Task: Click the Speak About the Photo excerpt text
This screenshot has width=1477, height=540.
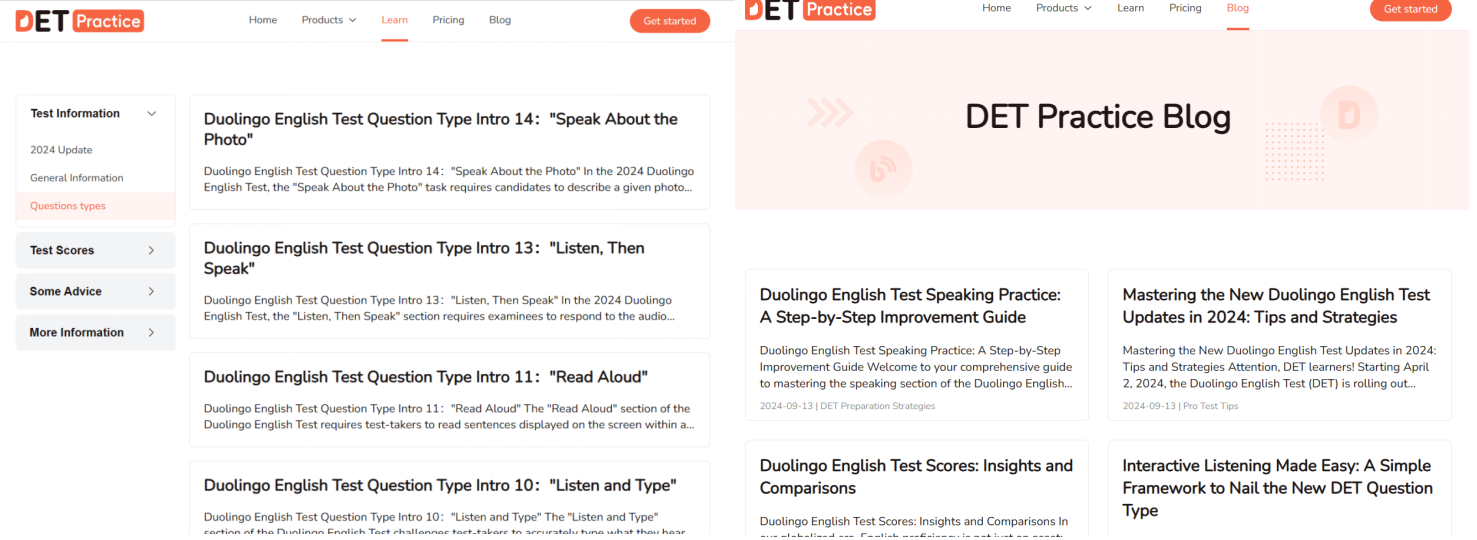Action: [x=449, y=179]
